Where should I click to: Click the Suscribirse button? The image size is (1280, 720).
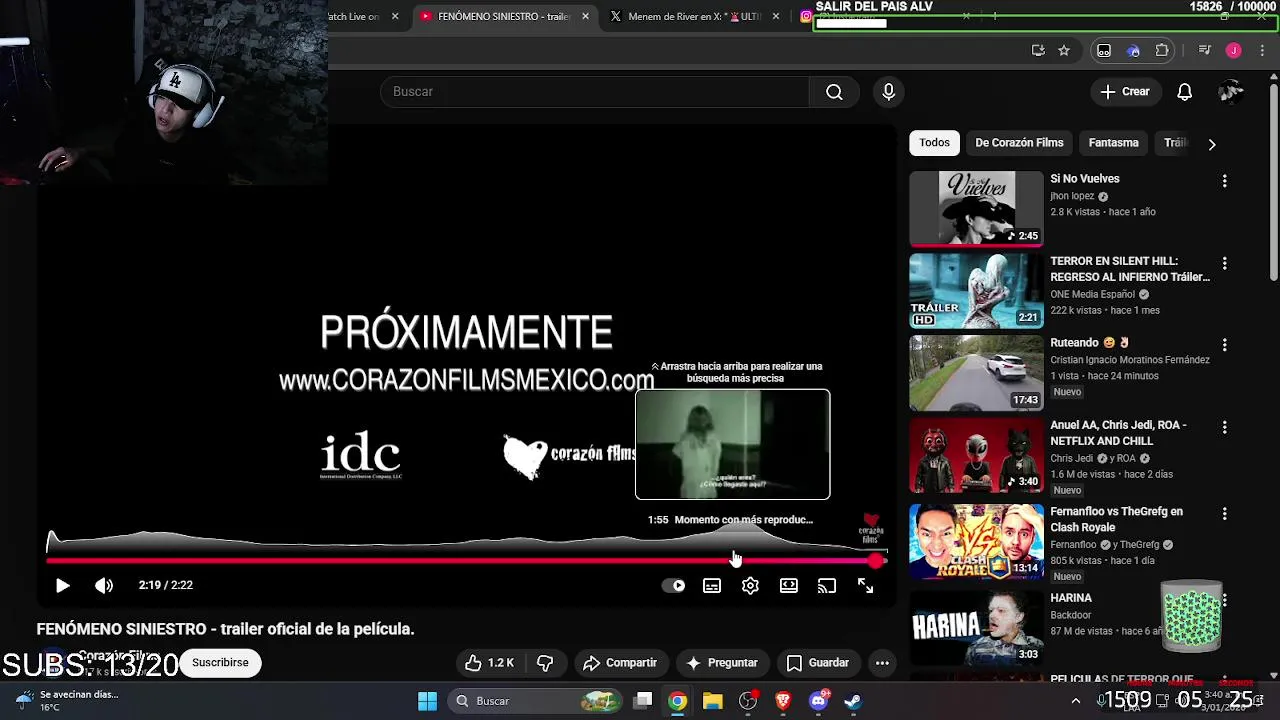(220, 663)
